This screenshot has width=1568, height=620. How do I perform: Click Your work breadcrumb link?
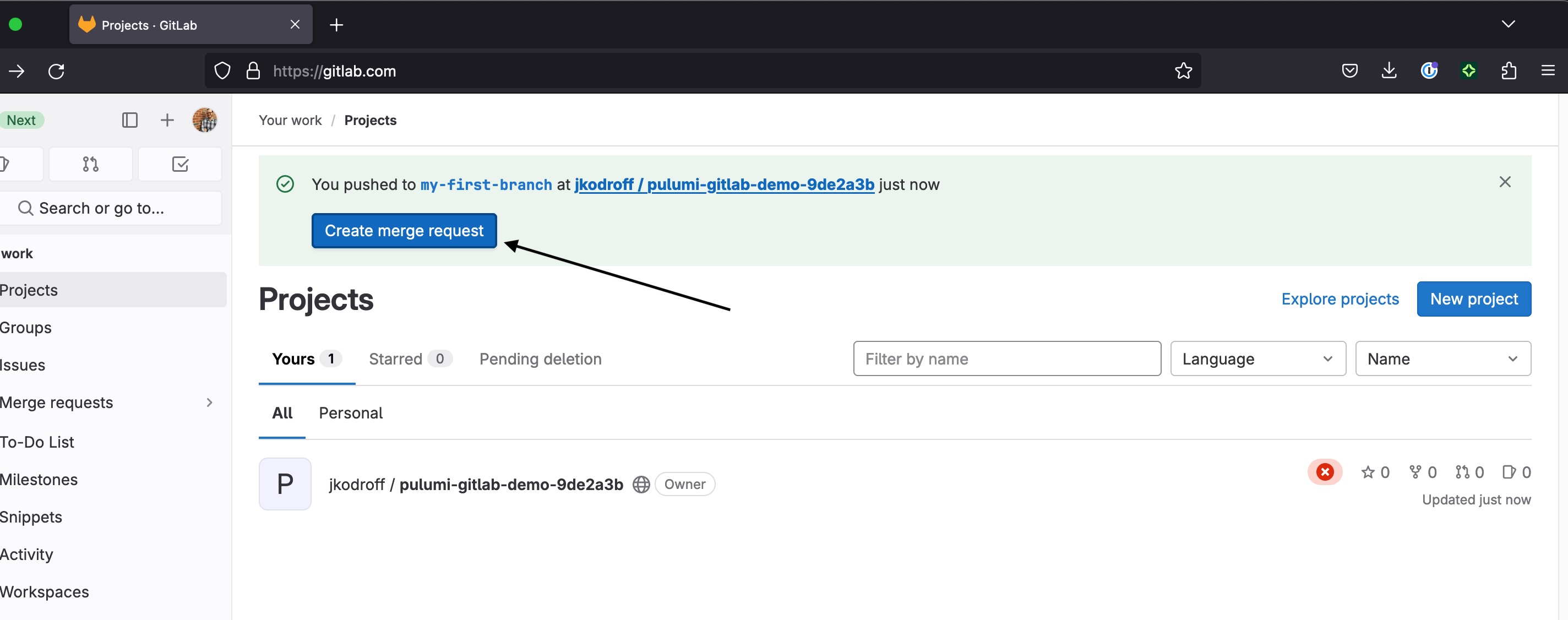click(x=290, y=120)
